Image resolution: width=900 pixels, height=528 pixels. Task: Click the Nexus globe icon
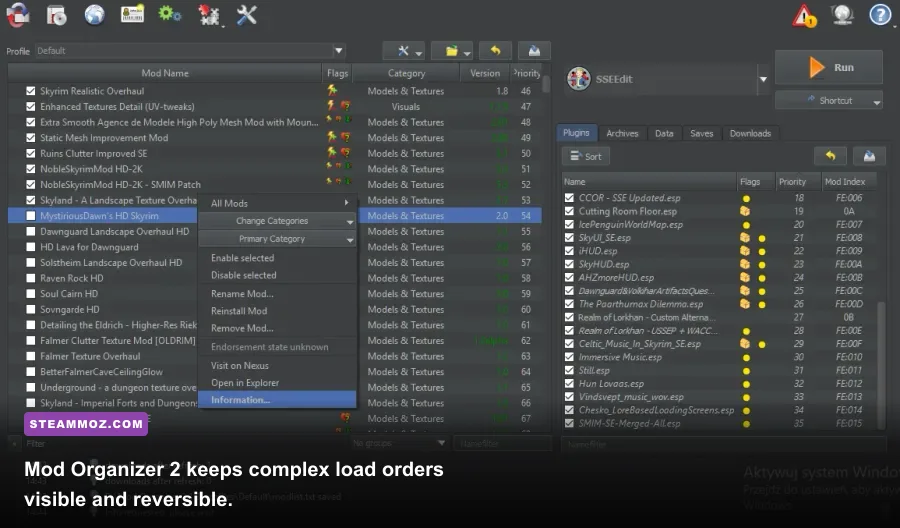[94, 15]
